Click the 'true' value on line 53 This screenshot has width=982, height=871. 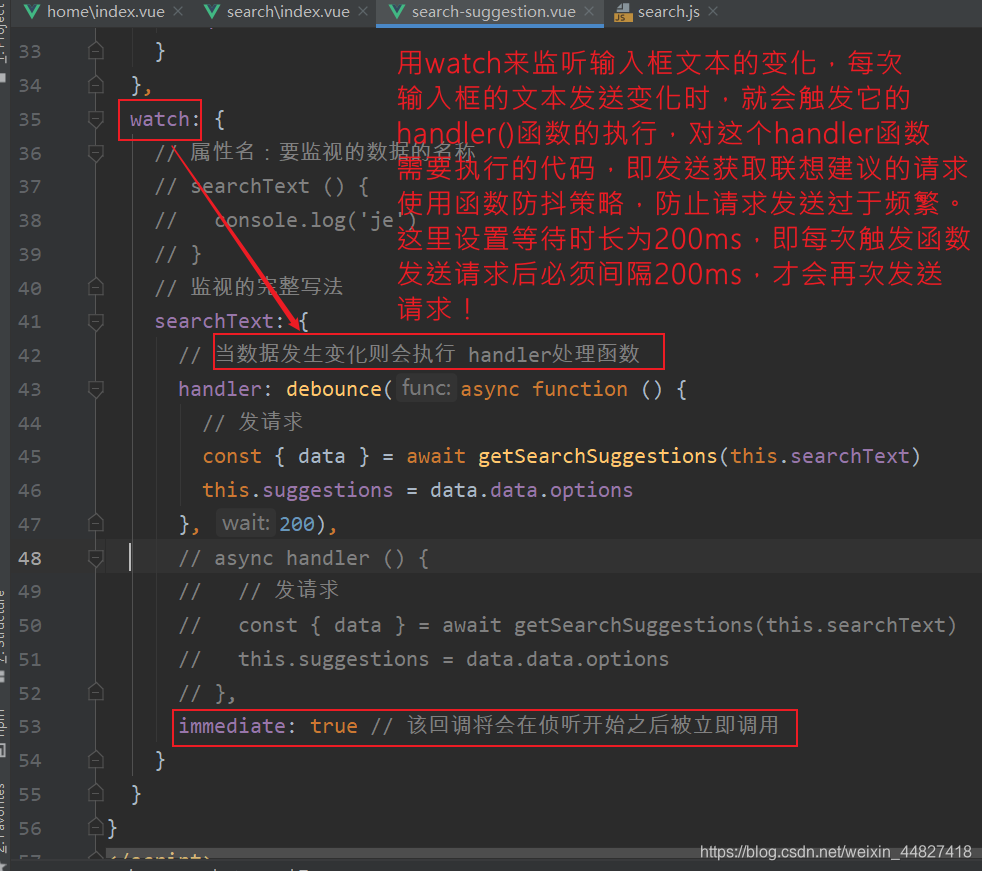[334, 726]
